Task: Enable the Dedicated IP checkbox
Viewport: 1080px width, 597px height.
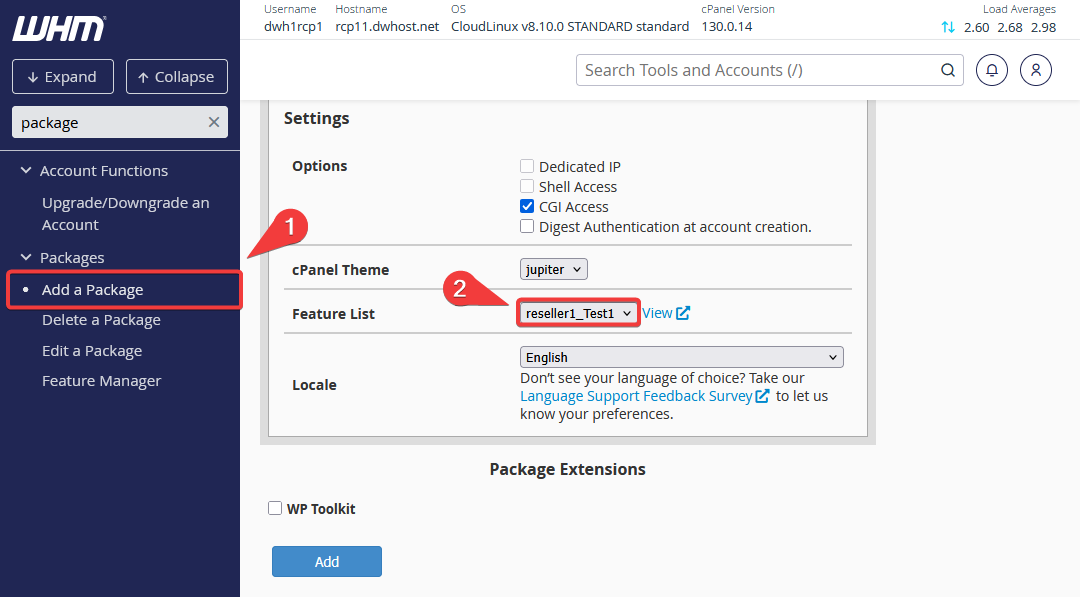Action: [527, 167]
